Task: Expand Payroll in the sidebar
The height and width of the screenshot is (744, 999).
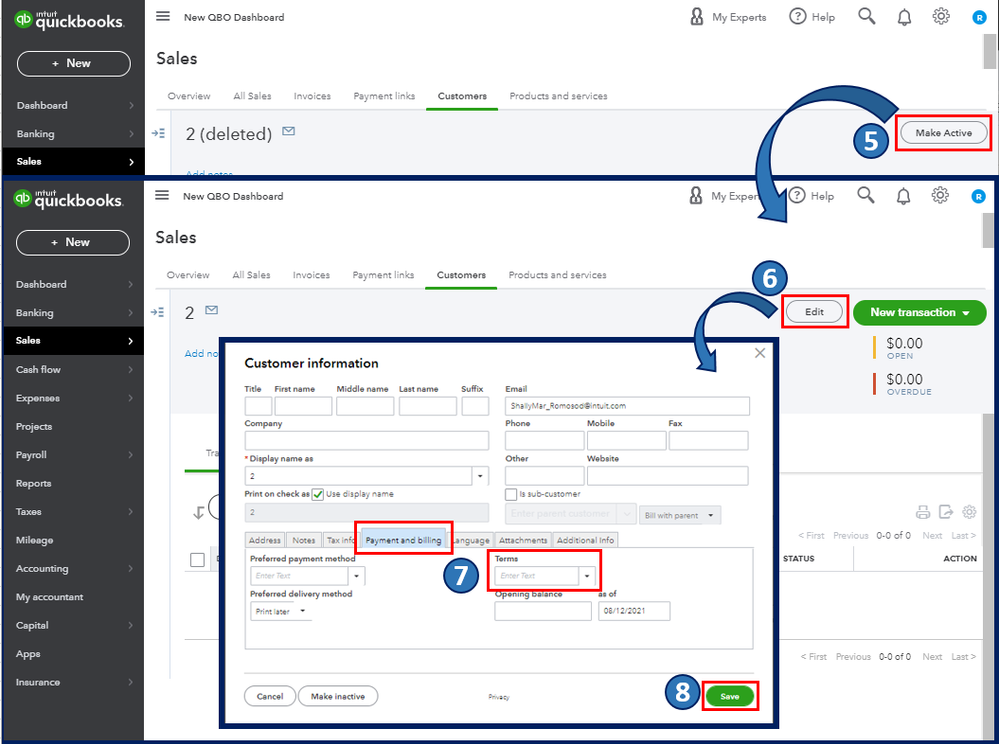Action: click(x=74, y=455)
